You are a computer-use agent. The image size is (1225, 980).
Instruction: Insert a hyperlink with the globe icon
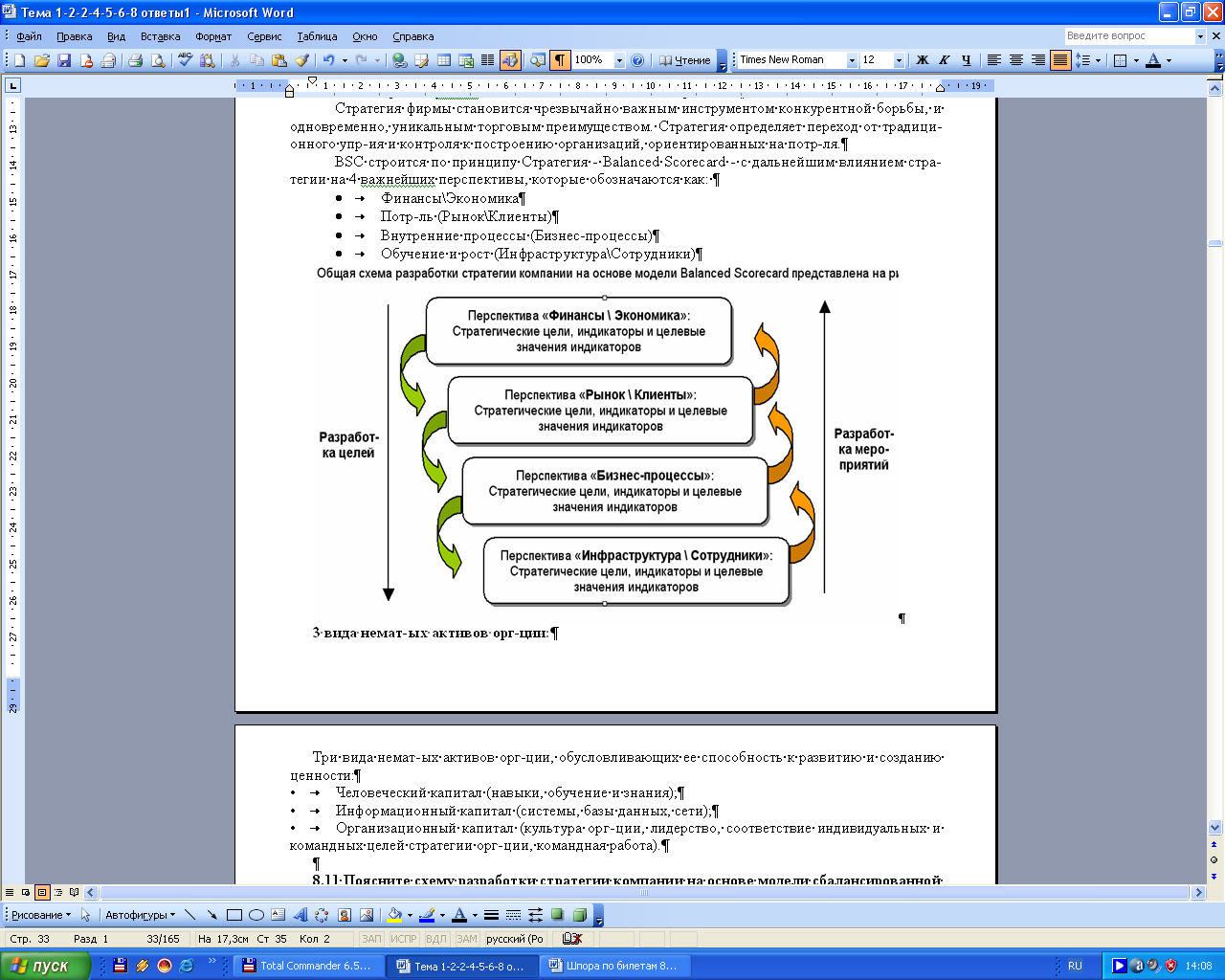click(400, 60)
